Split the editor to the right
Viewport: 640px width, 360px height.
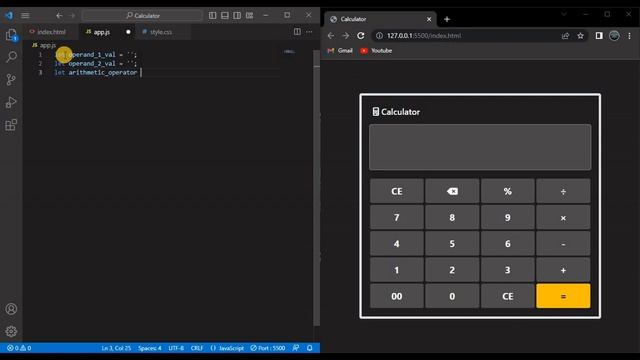(297, 32)
